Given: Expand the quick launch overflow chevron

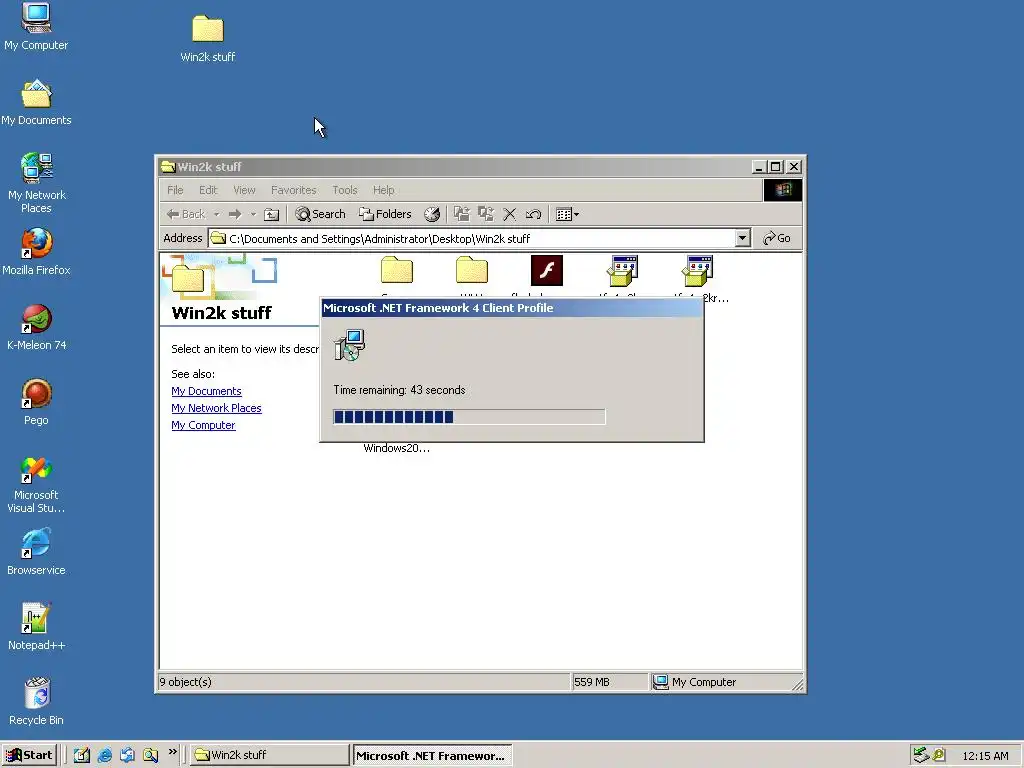Looking at the screenshot, I should coord(172,752).
